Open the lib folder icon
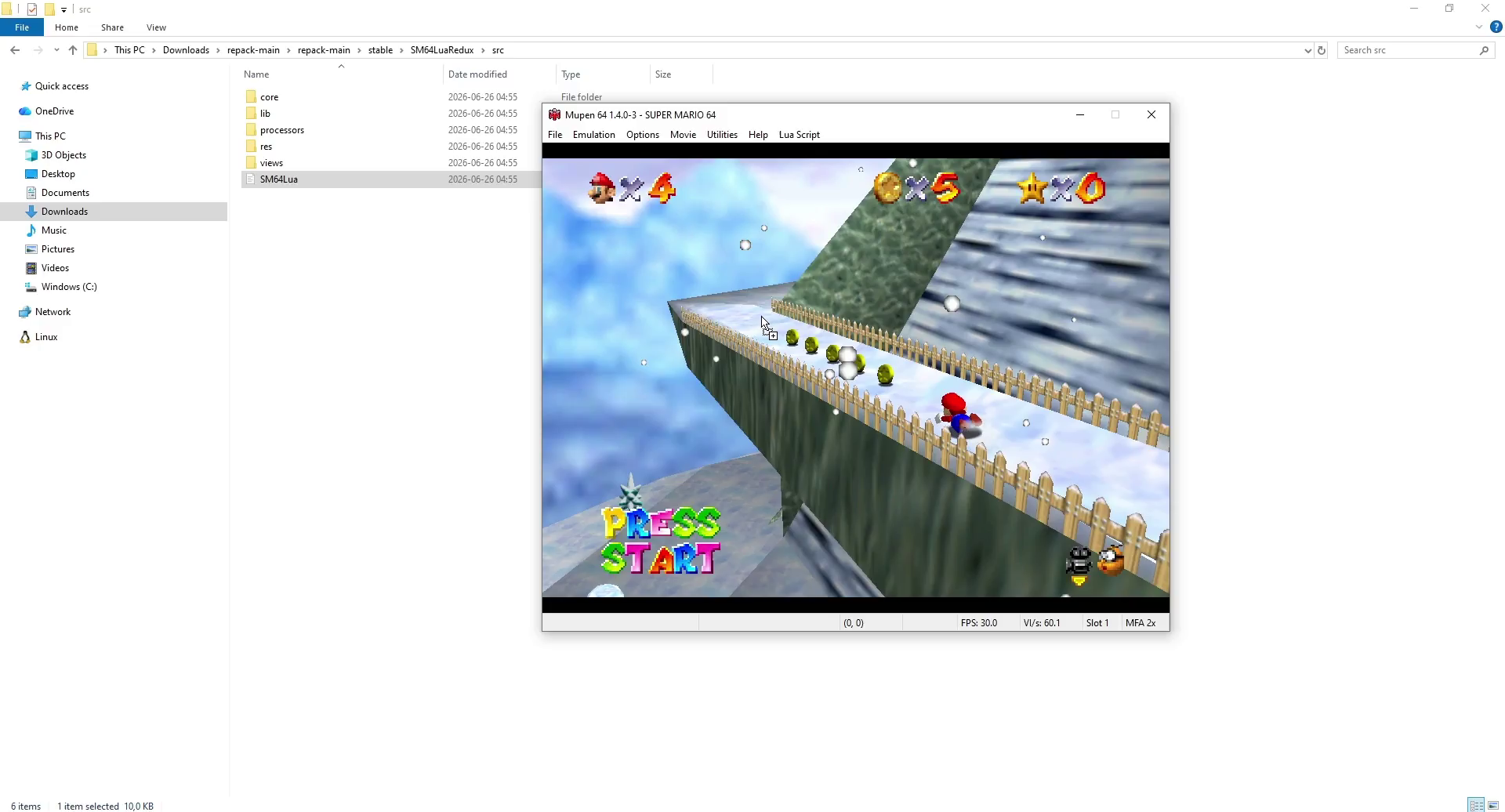 coord(251,114)
